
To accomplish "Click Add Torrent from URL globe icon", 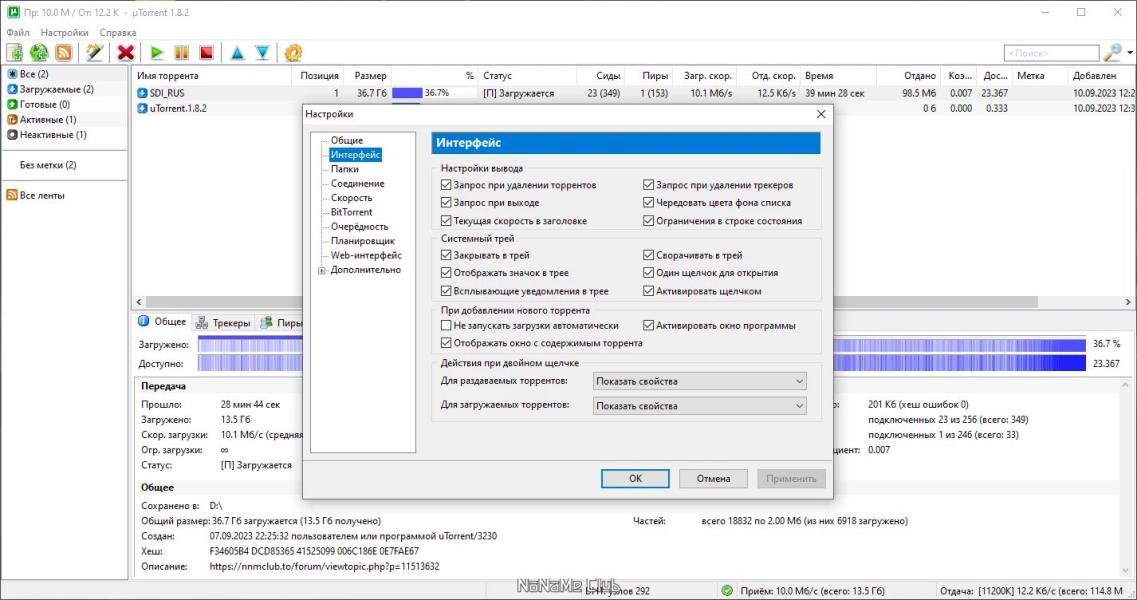I will pos(39,53).
